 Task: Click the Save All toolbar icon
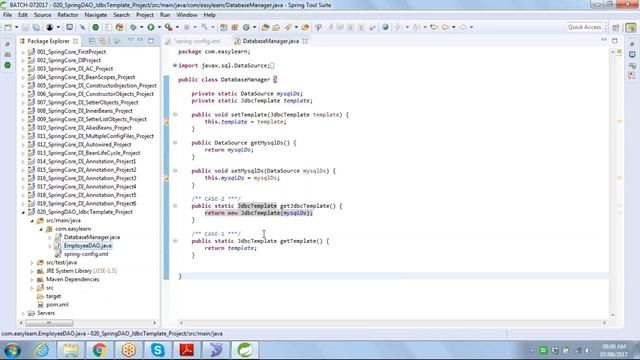36,27
